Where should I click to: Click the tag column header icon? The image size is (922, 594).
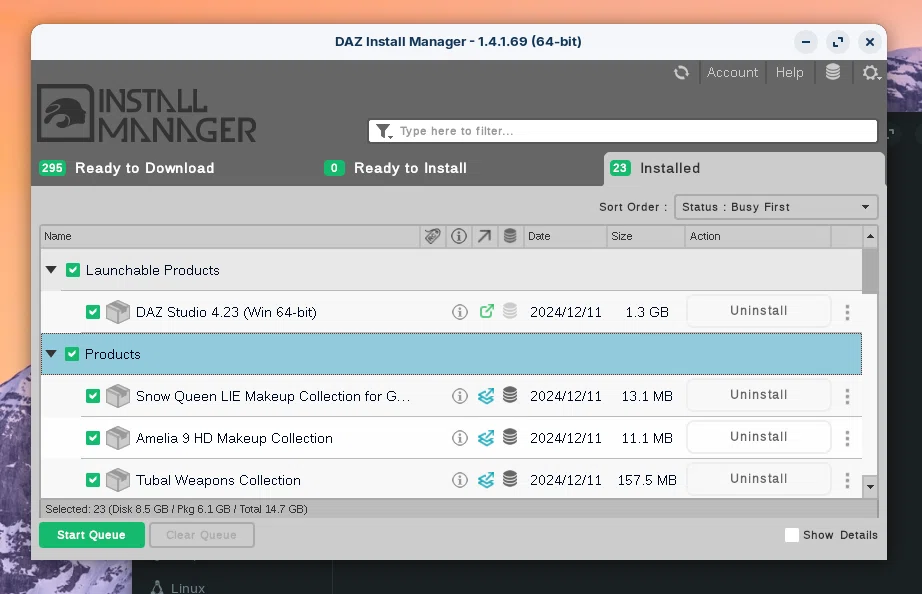click(x=432, y=236)
